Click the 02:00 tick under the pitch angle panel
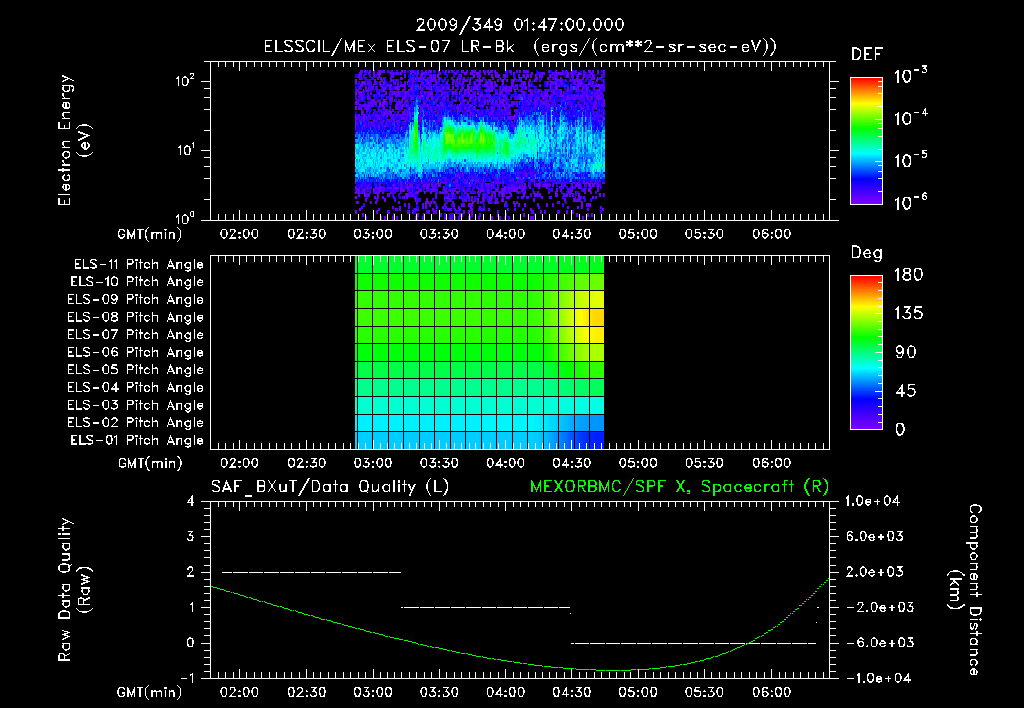This screenshot has height=708, width=1024. (x=240, y=463)
